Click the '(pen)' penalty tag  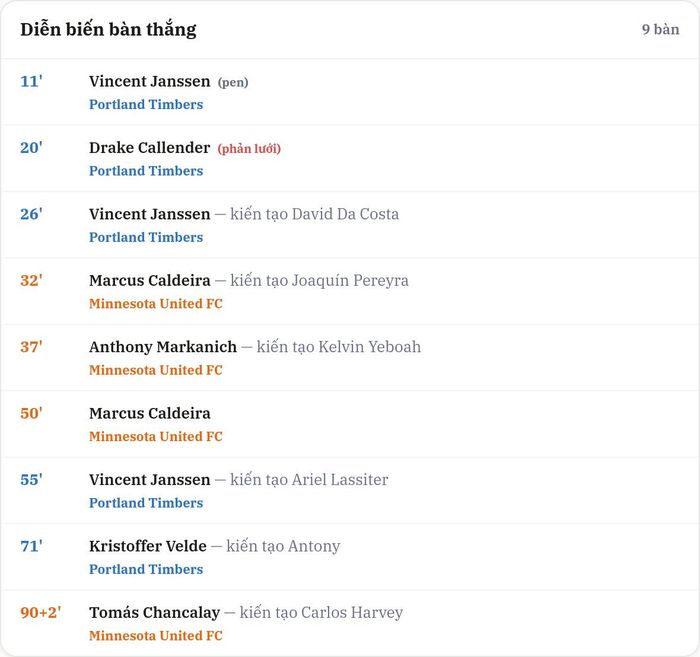233,82
